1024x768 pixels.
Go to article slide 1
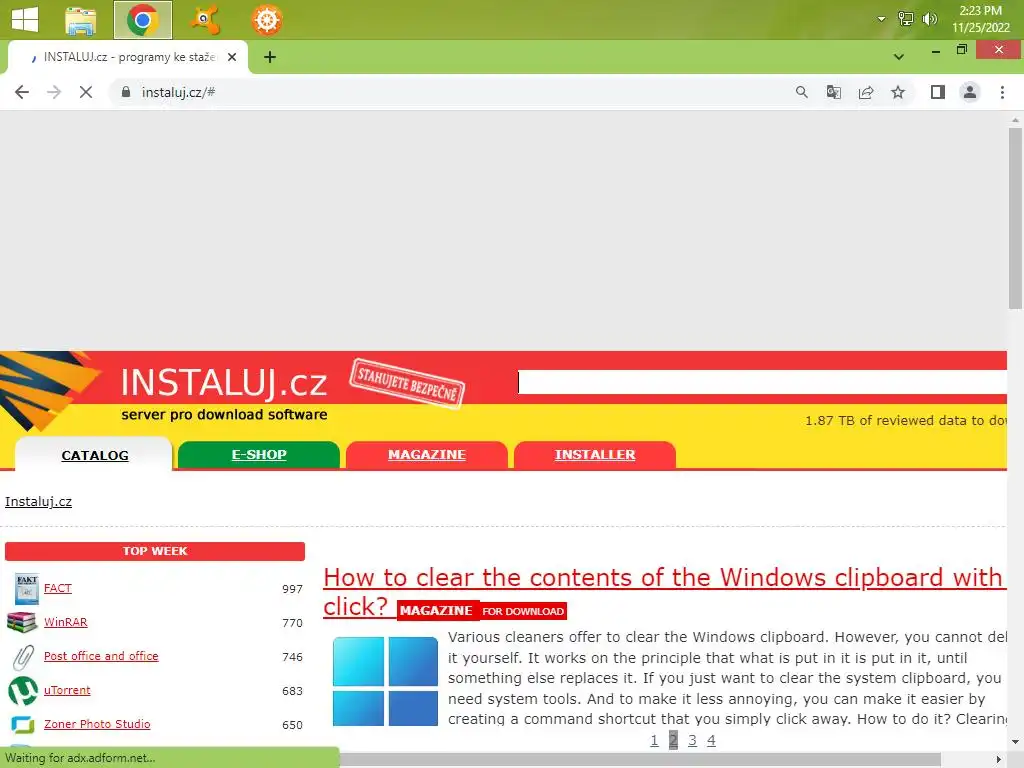click(x=654, y=741)
